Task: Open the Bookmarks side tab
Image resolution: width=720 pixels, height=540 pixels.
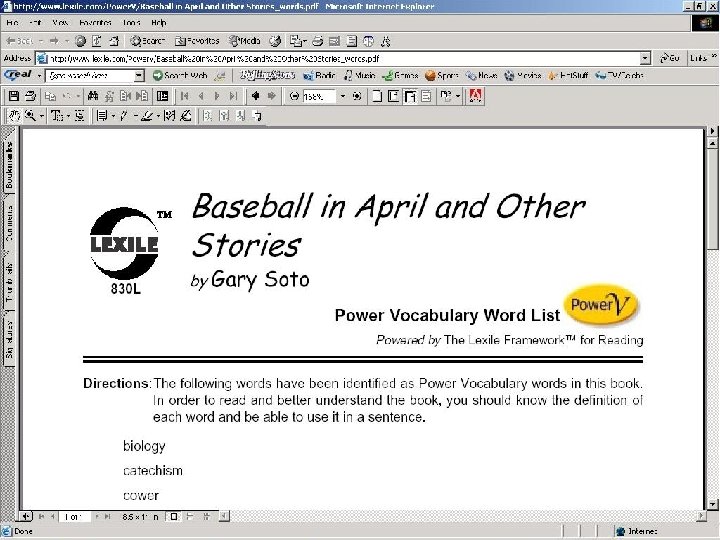Action: coord(9,164)
